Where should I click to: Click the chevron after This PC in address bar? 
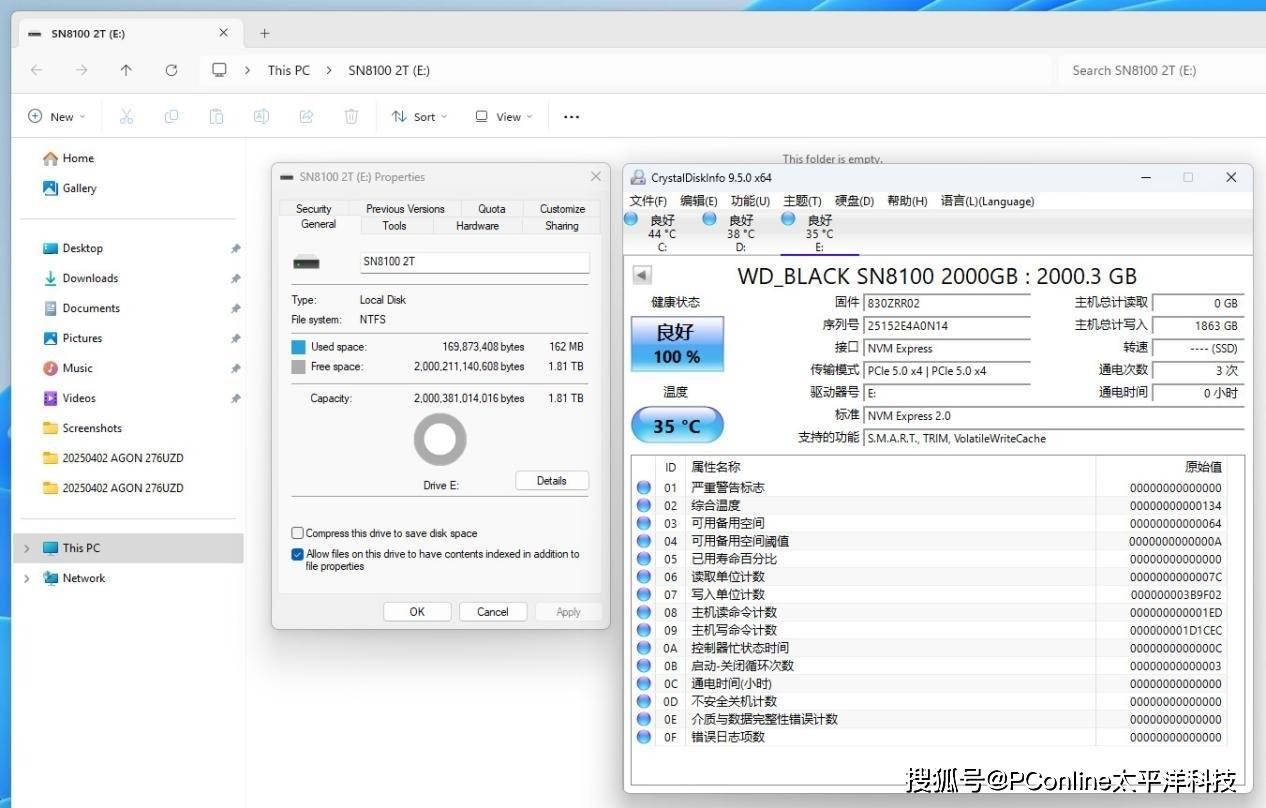[x=329, y=70]
